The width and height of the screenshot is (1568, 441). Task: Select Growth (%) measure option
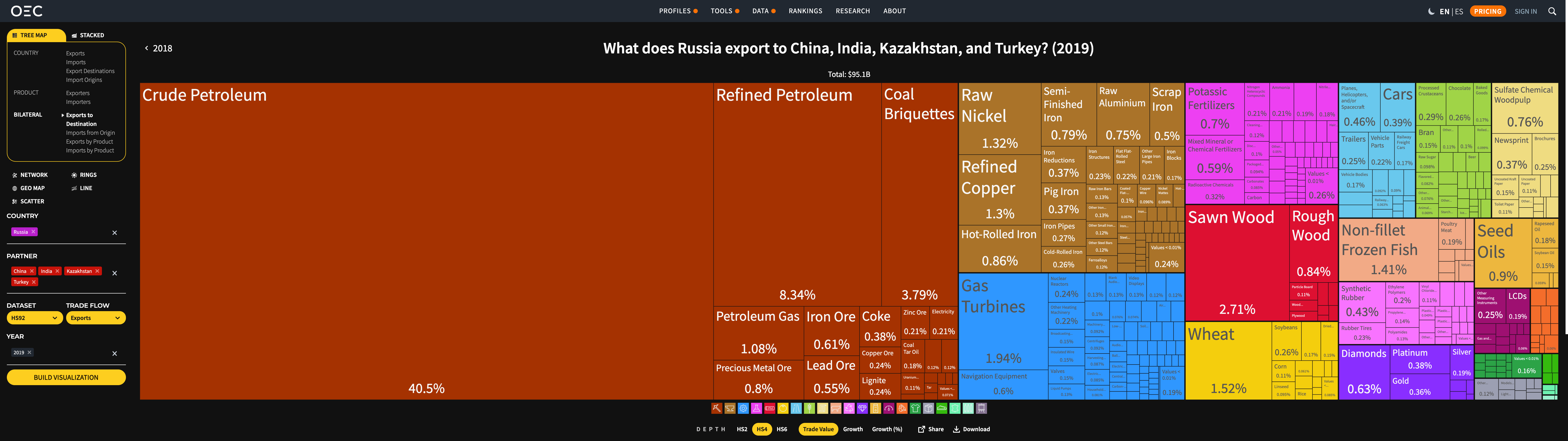pyautogui.click(x=887, y=429)
